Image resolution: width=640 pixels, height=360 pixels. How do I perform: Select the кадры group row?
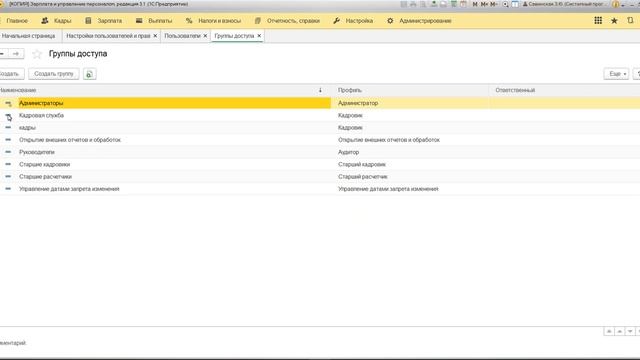(320, 128)
